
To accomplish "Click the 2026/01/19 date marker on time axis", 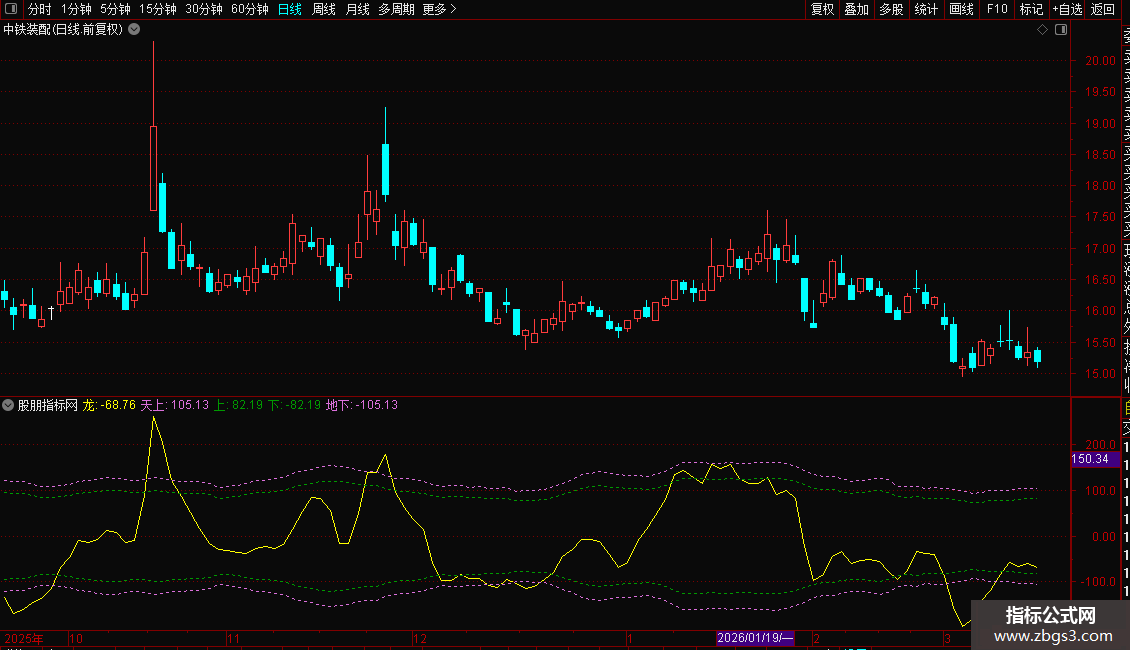I will [755, 638].
